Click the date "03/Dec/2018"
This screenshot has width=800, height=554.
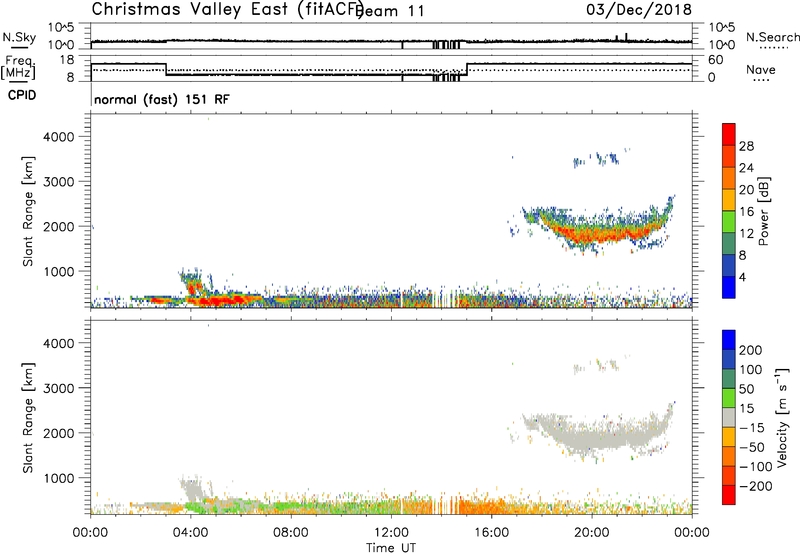pyautogui.click(x=639, y=9)
